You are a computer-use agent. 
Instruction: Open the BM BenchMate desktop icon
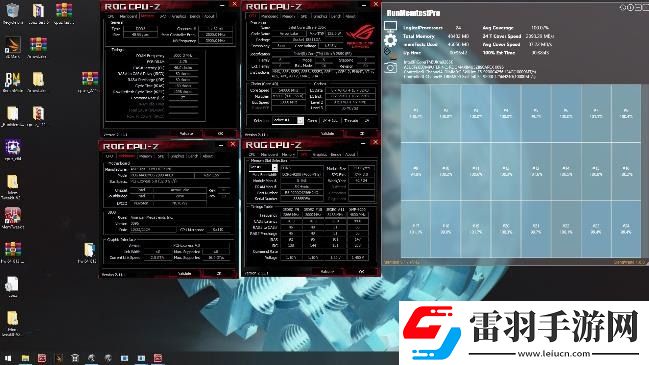(12, 82)
